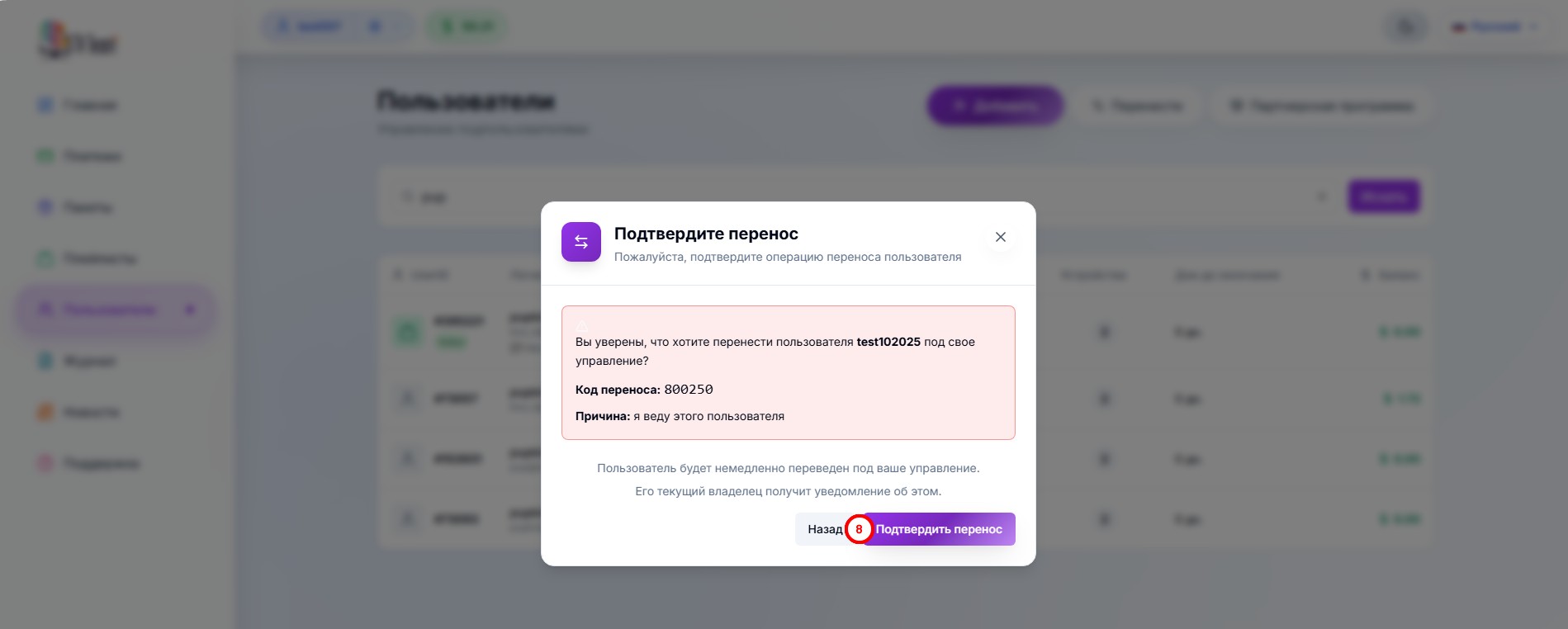Click the purple transfer arrows icon in dialog header
Viewport: 1568px width, 629px height.
581,242
